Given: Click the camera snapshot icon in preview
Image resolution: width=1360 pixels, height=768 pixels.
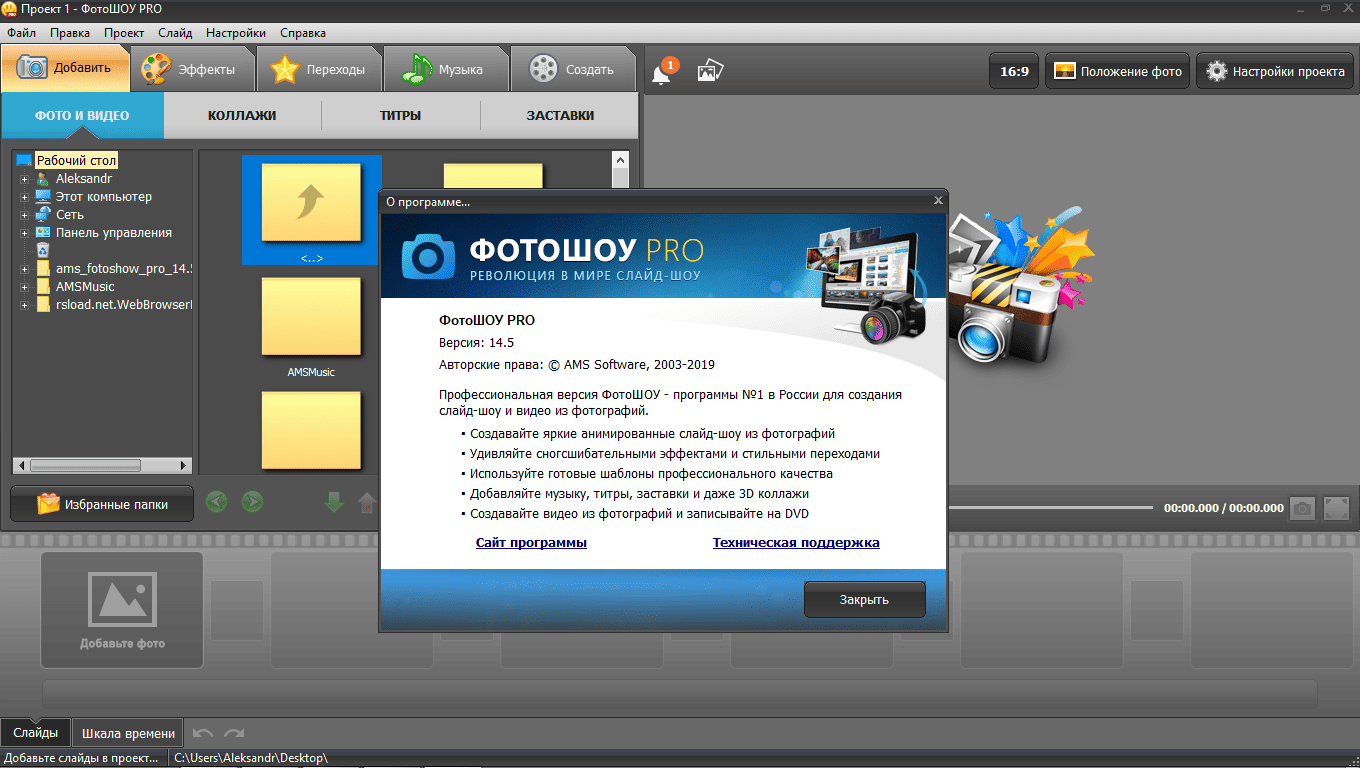Looking at the screenshot, I should pyautogui.click(x=1301, y=508).
